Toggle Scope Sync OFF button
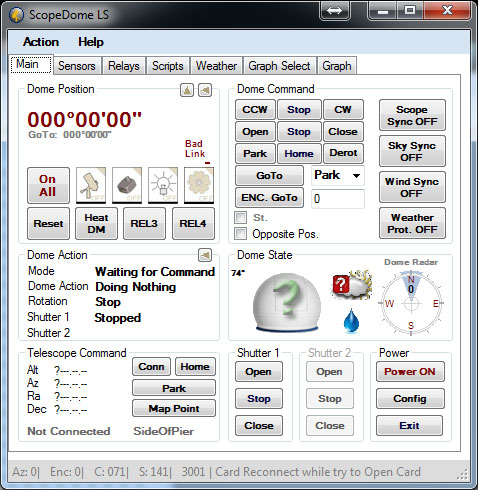 412,115
